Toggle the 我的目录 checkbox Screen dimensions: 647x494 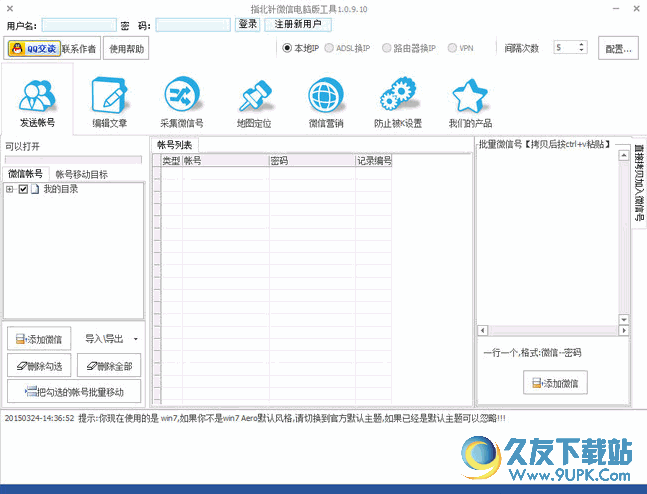point(23,189)
